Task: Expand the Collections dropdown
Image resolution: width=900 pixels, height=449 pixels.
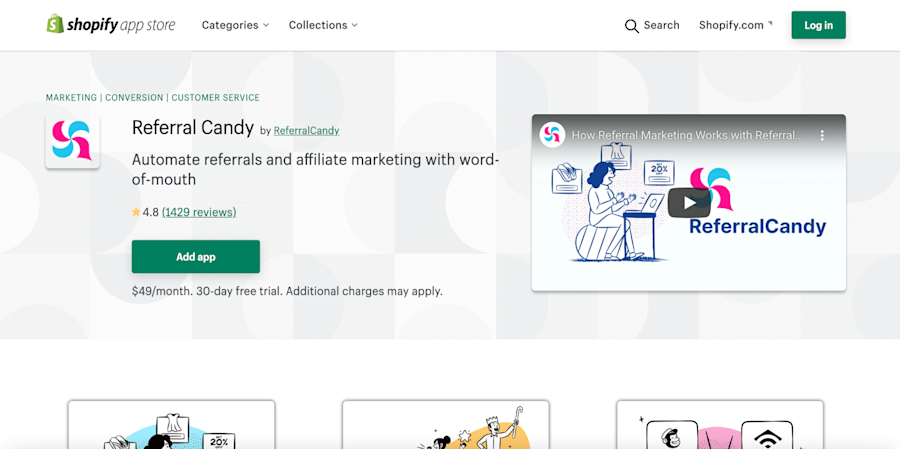Action: [323, 25]
